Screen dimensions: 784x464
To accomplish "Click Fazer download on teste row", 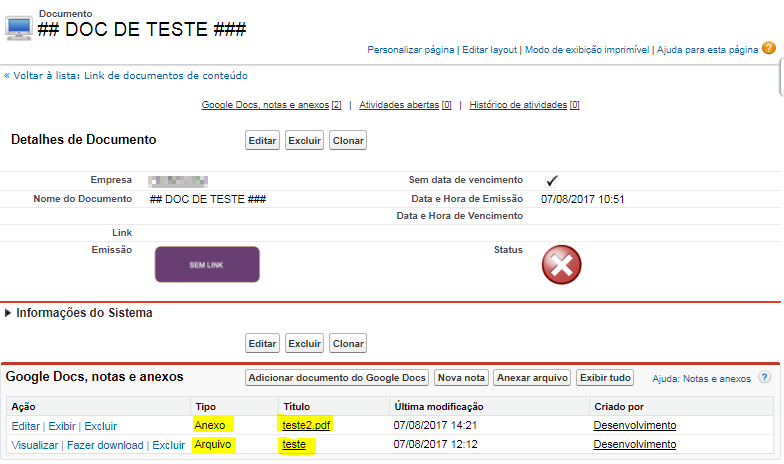I will click(x=105, y=445).
